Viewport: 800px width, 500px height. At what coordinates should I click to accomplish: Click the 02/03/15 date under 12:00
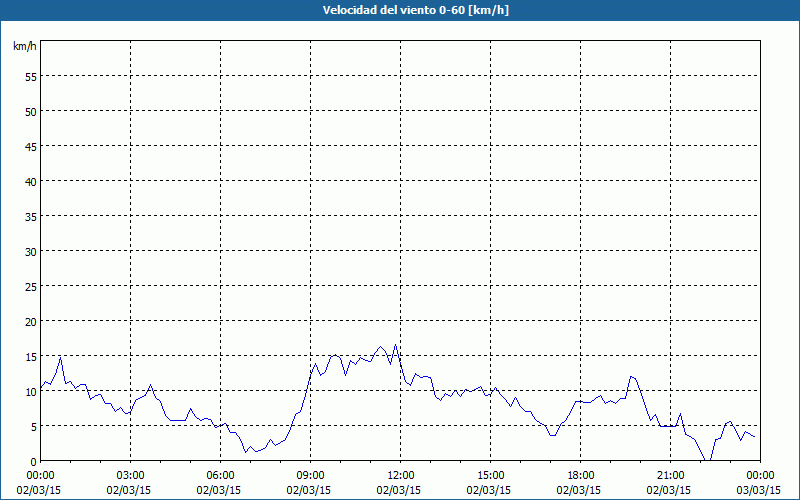pyautogui.click(x=398, y=490)
